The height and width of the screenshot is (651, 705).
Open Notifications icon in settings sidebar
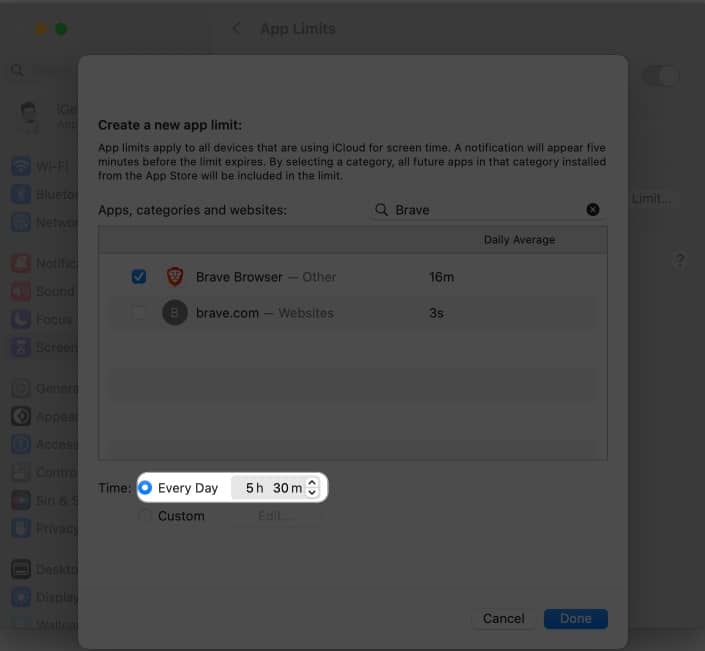point(21,263)
